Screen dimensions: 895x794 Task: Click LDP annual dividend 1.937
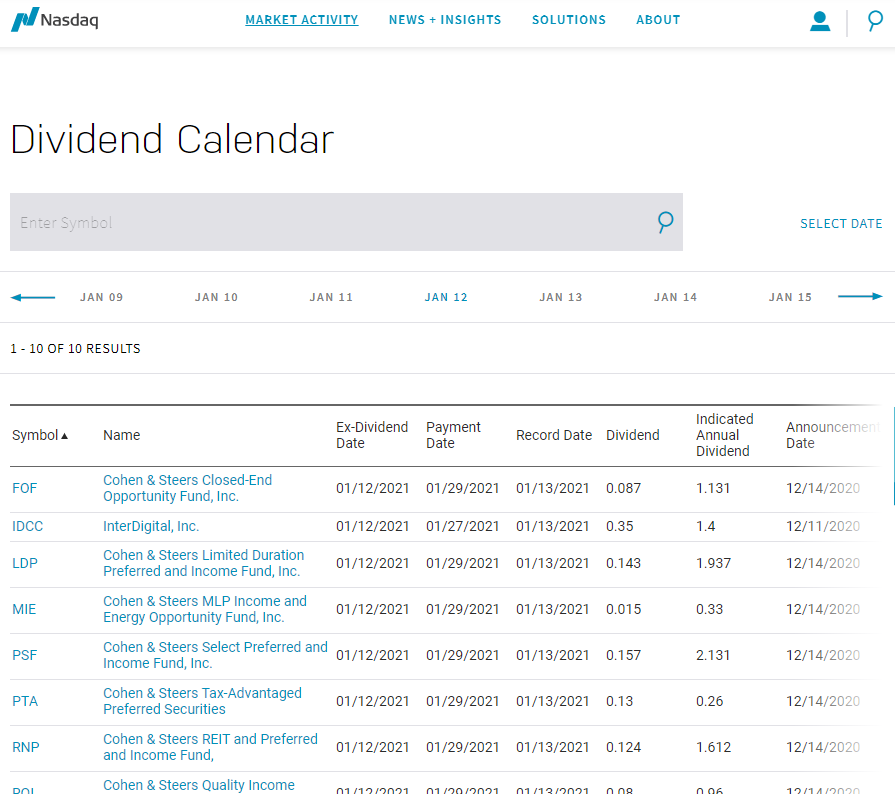[x=713, y=563]
